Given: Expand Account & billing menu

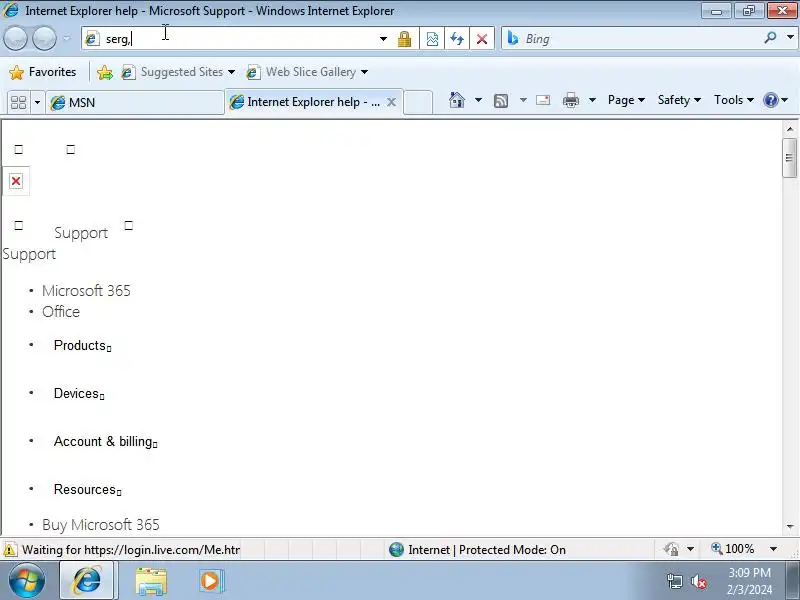Looking at the screenshot, I should pyautogui.click(x=105, y=441).
